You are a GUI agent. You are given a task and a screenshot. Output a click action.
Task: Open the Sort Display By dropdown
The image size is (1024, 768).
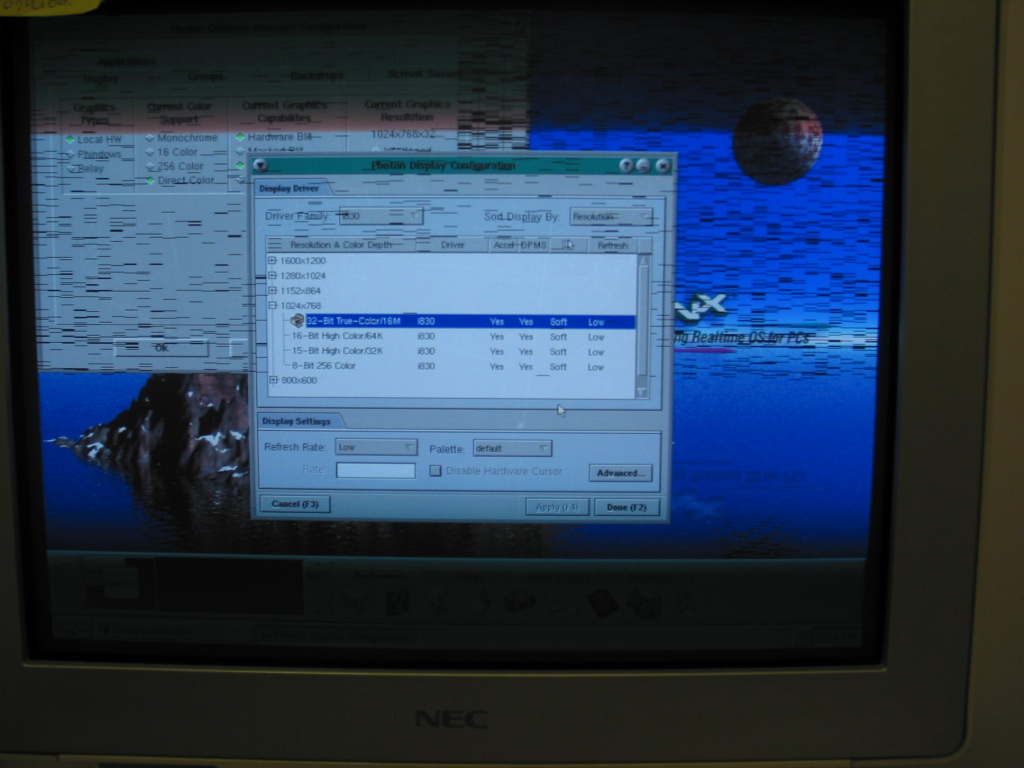point(610,216)
